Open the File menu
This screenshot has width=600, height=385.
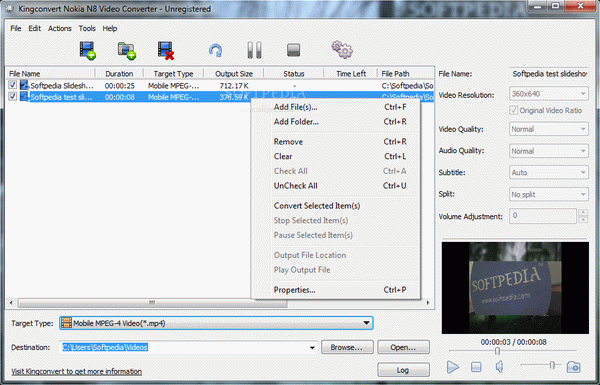[x=16, y=28]
